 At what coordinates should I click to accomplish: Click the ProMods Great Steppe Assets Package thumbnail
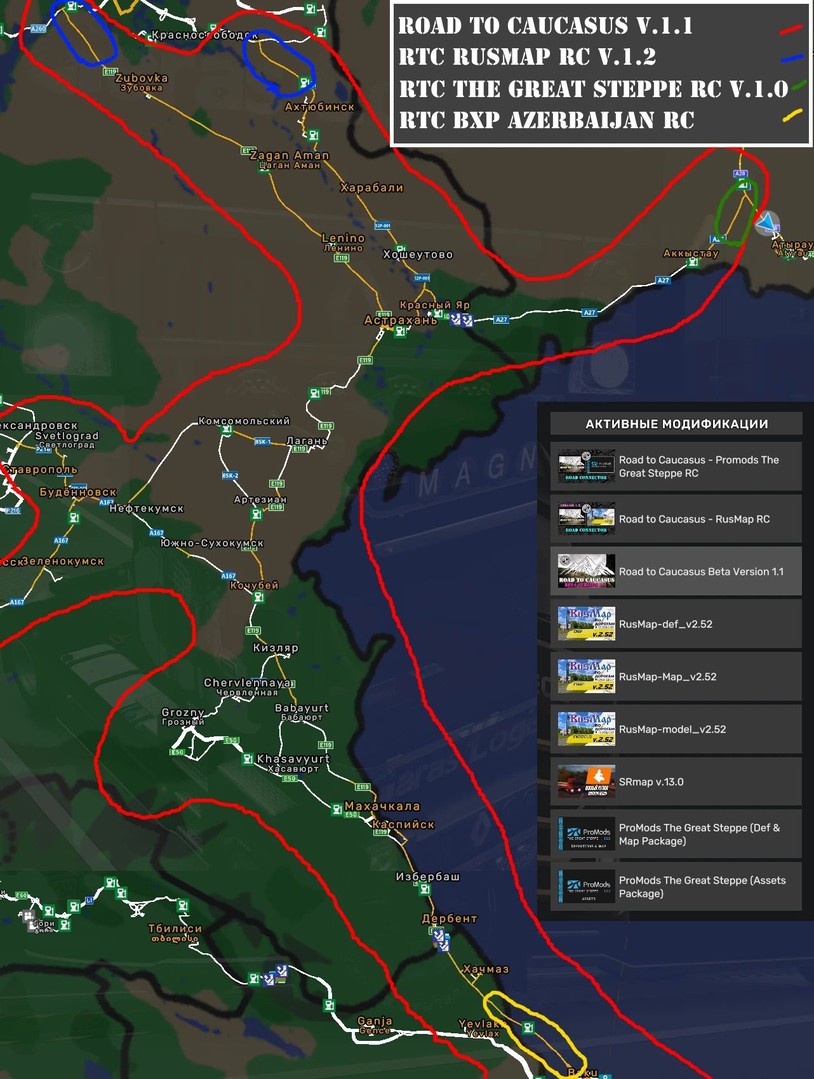click(585, 886)
